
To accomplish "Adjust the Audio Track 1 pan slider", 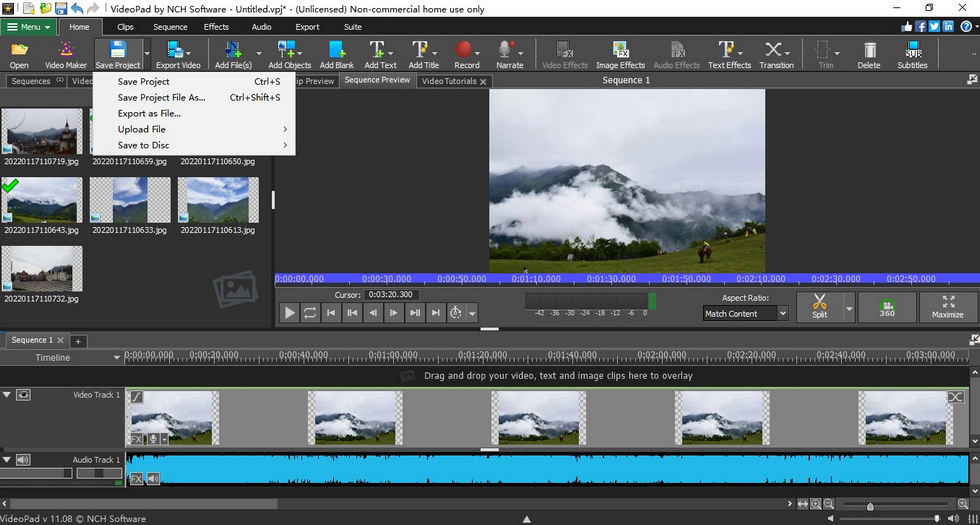I will (x=99, y=474).
